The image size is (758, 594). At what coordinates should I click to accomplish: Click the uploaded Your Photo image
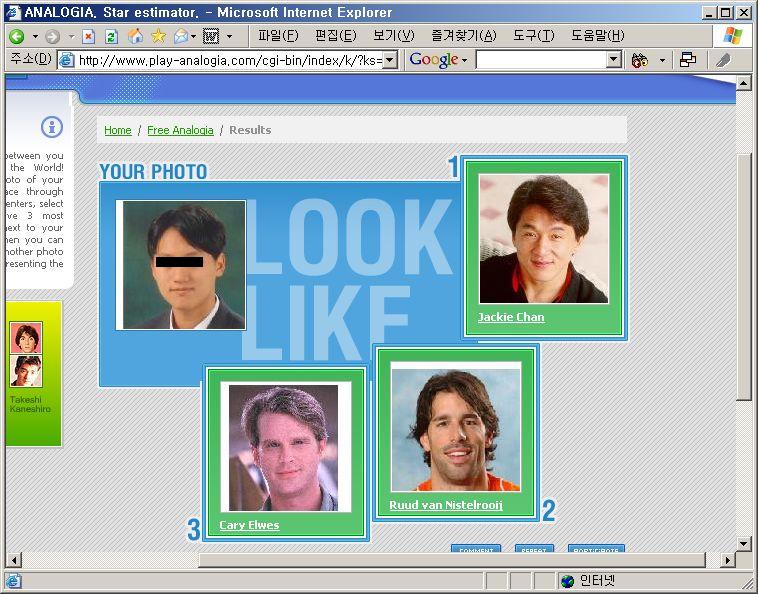click(x=181, y=265)
